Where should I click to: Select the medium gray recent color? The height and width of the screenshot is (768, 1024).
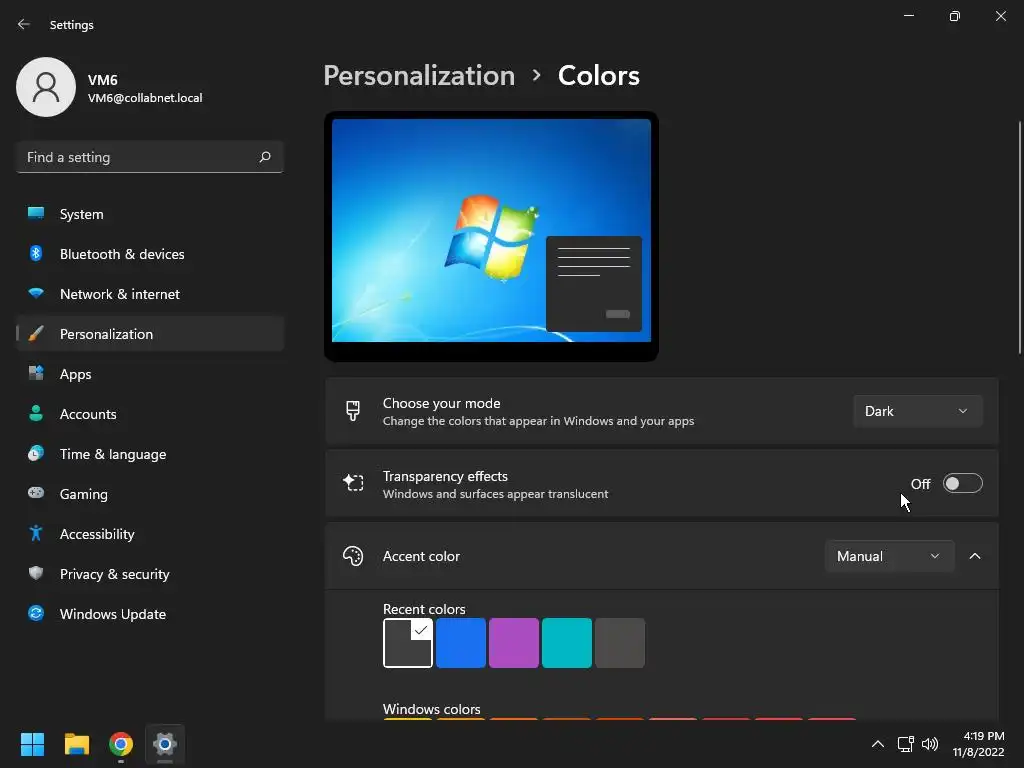[620, 643]
